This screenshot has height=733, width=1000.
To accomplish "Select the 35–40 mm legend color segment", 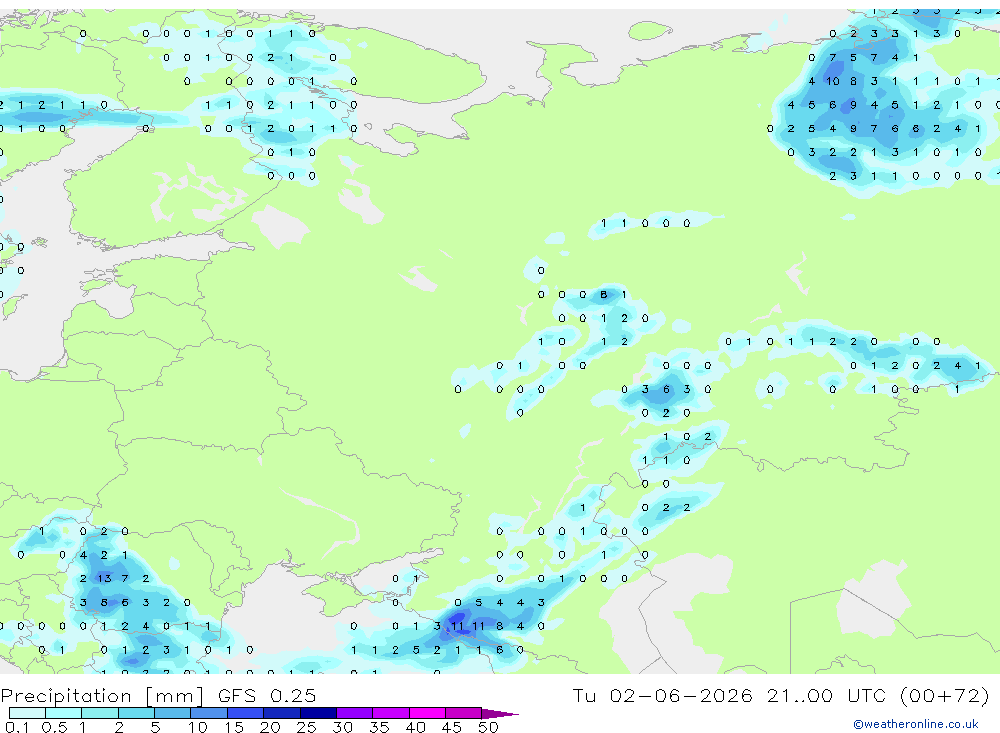I will pyautogui.click(x=391, y=713).
